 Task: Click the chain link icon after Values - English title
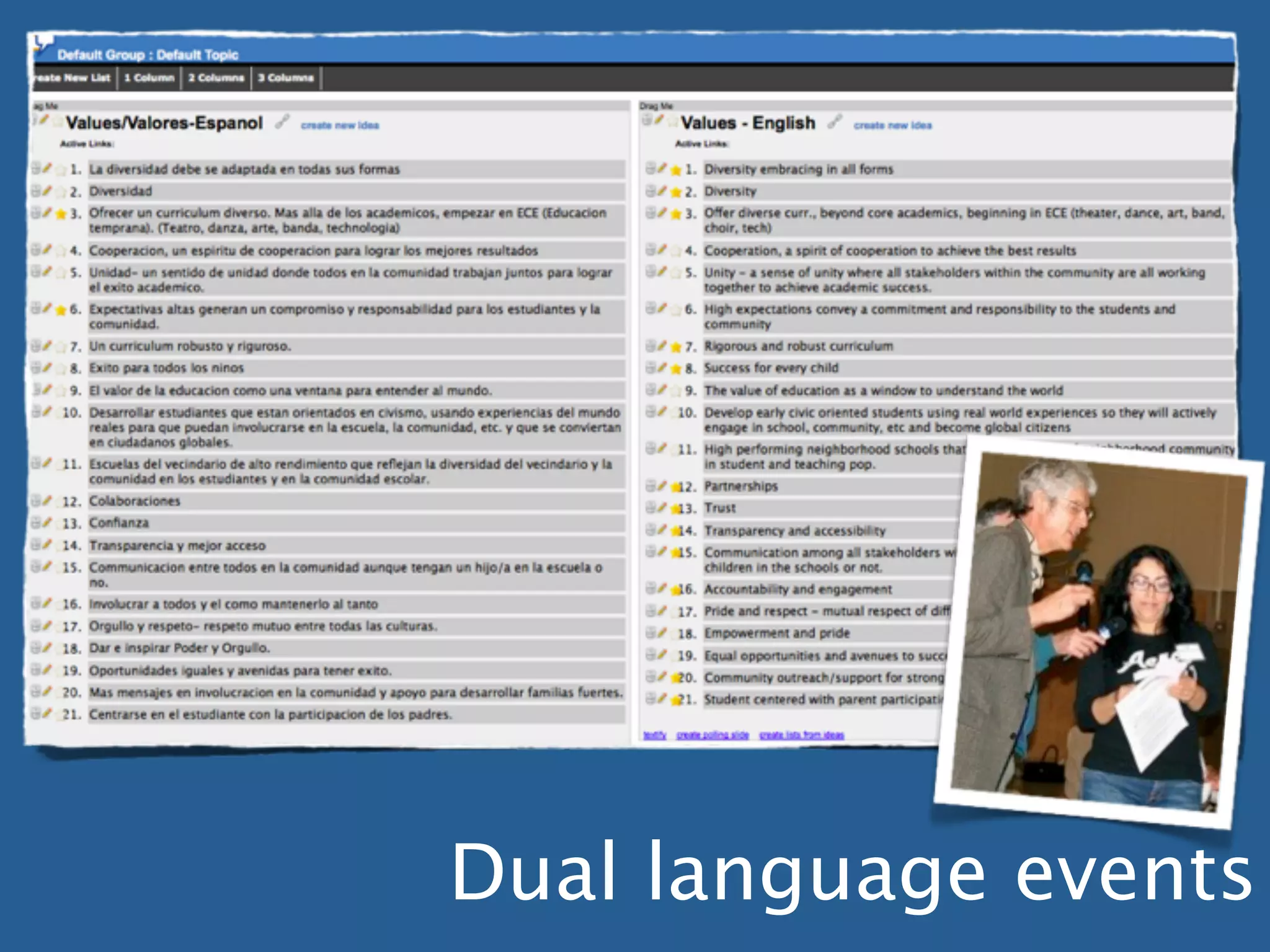[x=835, y=121]
